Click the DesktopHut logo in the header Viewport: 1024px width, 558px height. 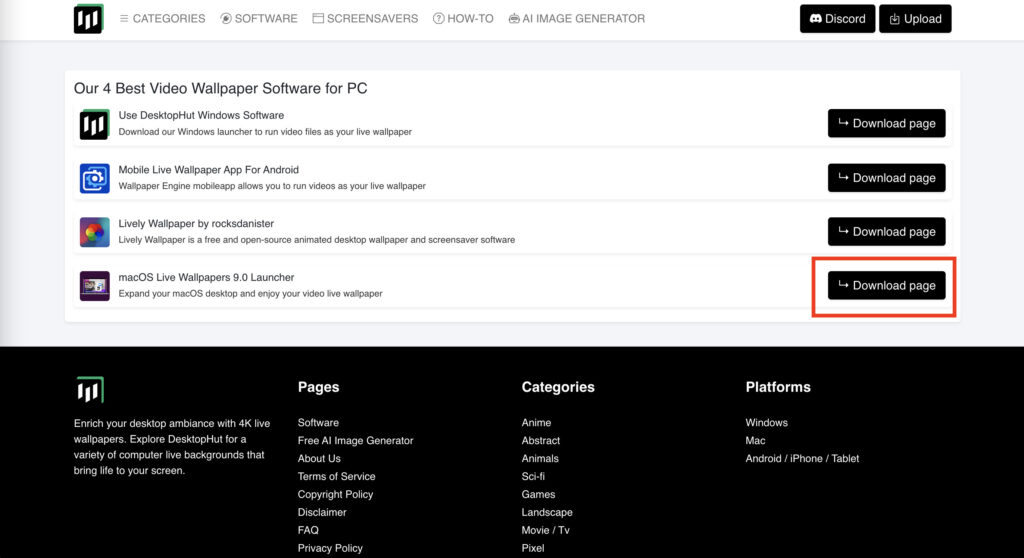(89, 18)
